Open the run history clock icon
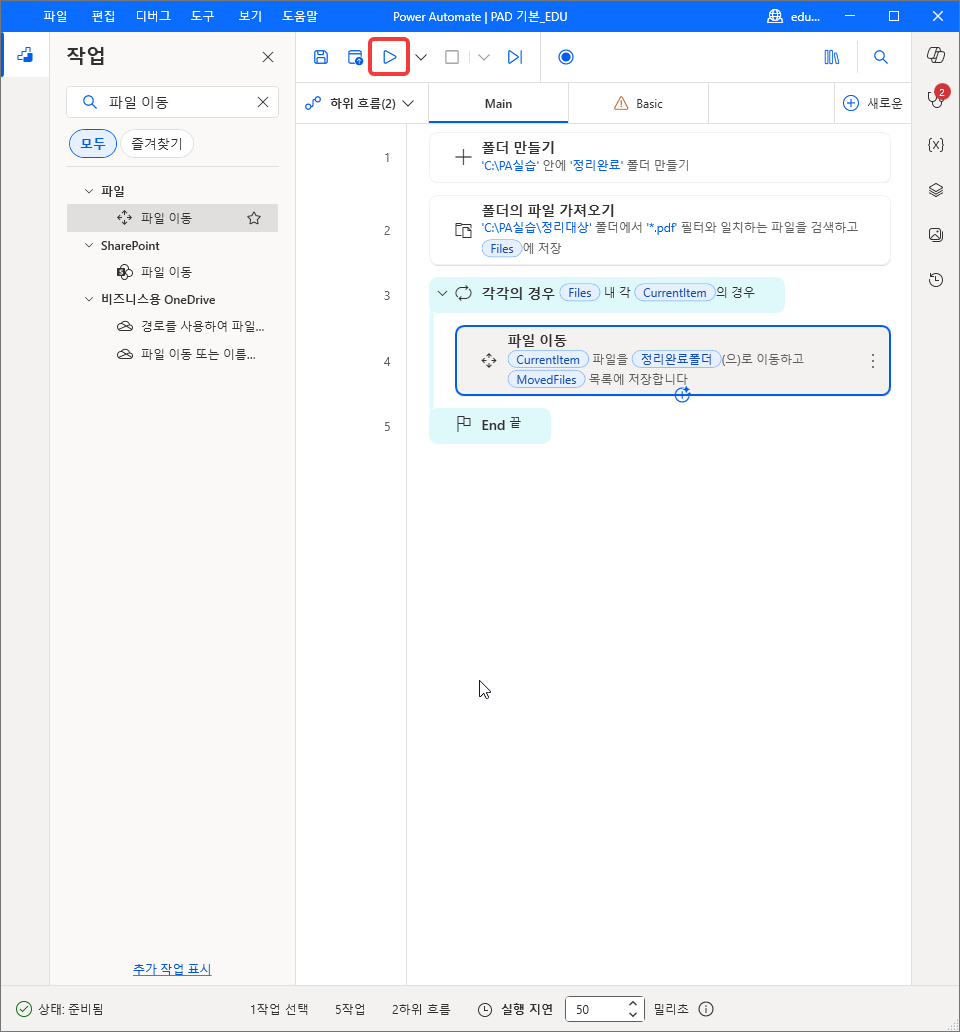Screen dimensions: 960x1032 tap(936, 280)
